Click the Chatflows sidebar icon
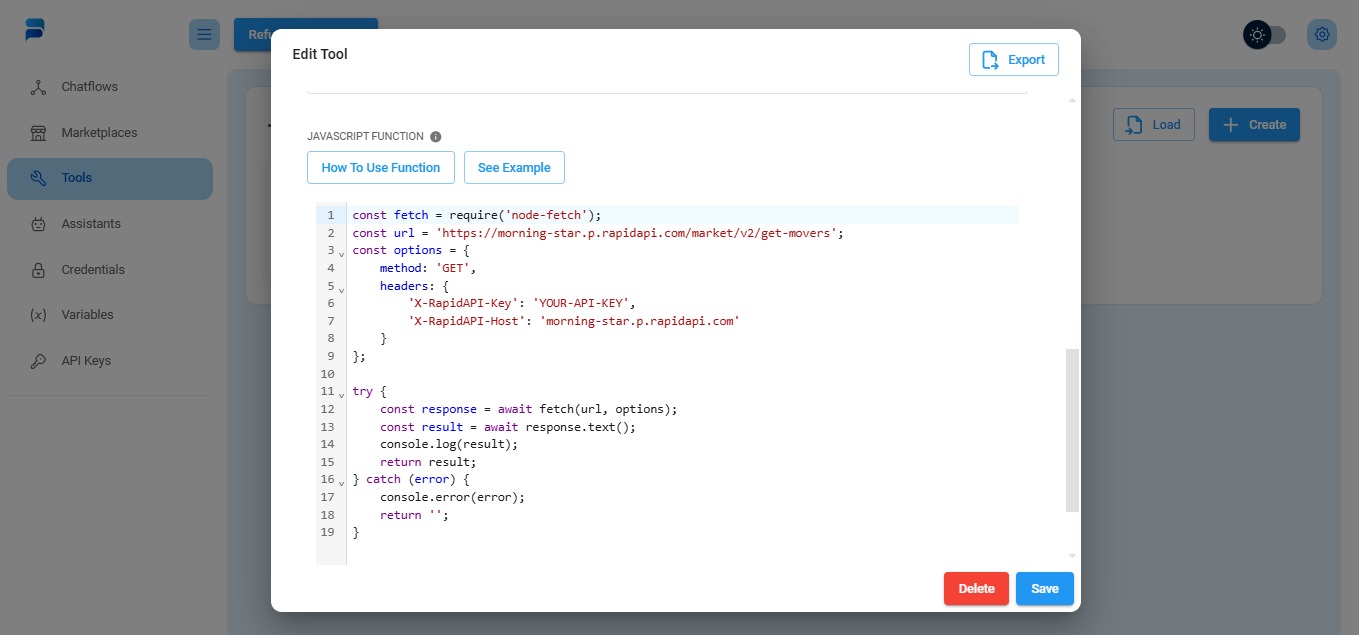The width and height of the screenshot is (1359, 635). [x=39, y=87]
